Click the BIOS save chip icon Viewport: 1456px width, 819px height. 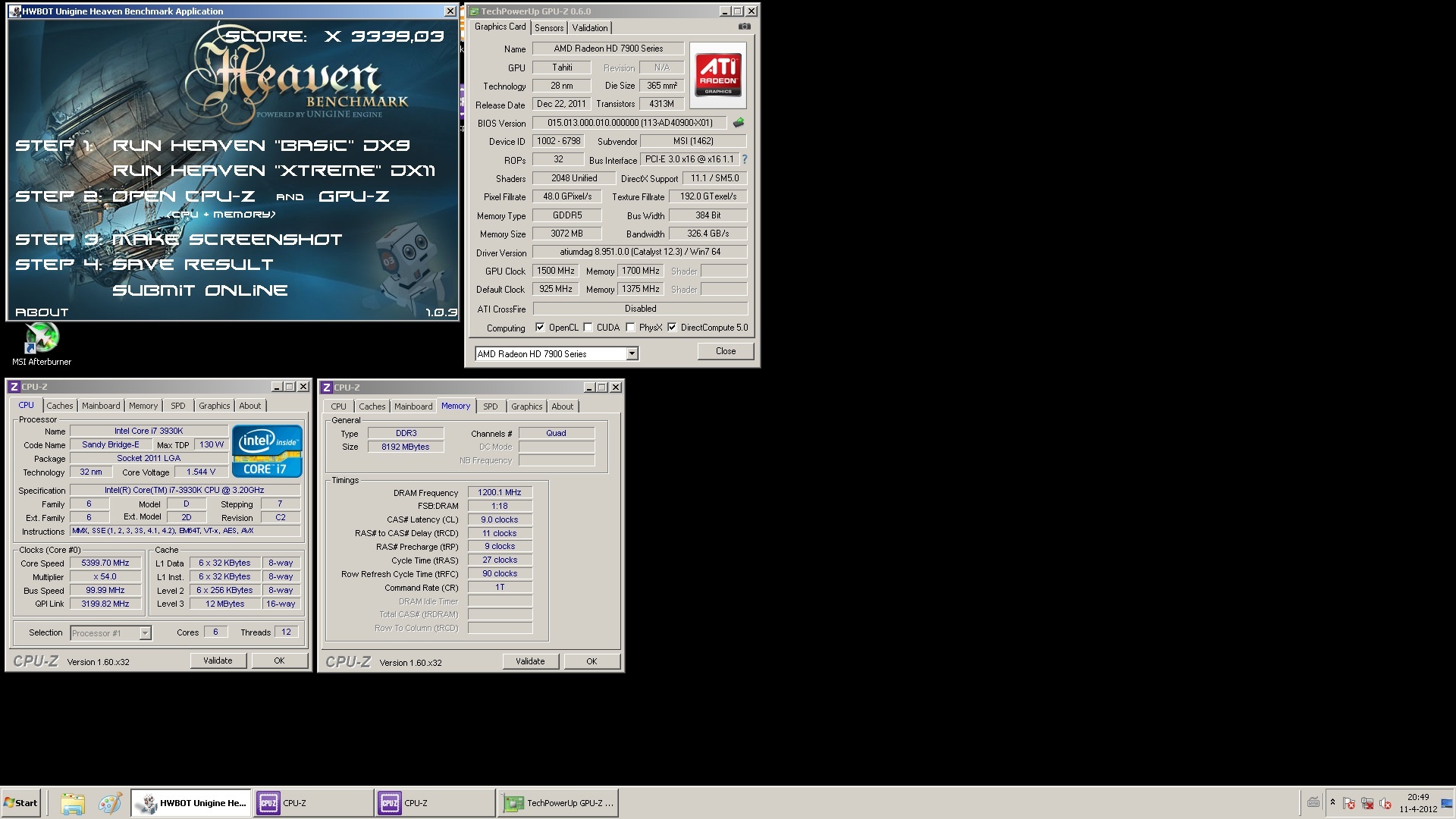tap(739, 122)
